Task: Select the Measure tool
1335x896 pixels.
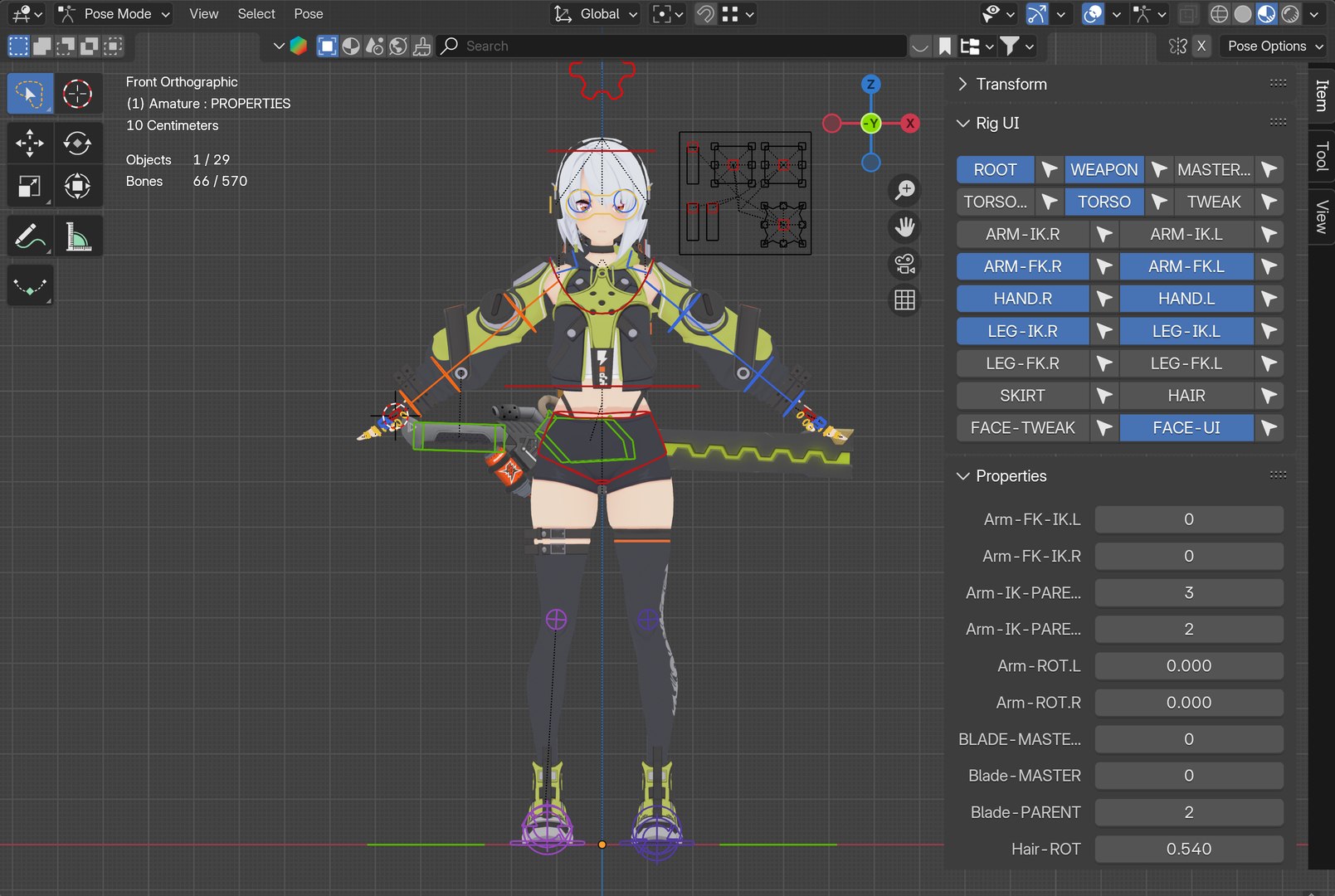Action: pos(78,236)
